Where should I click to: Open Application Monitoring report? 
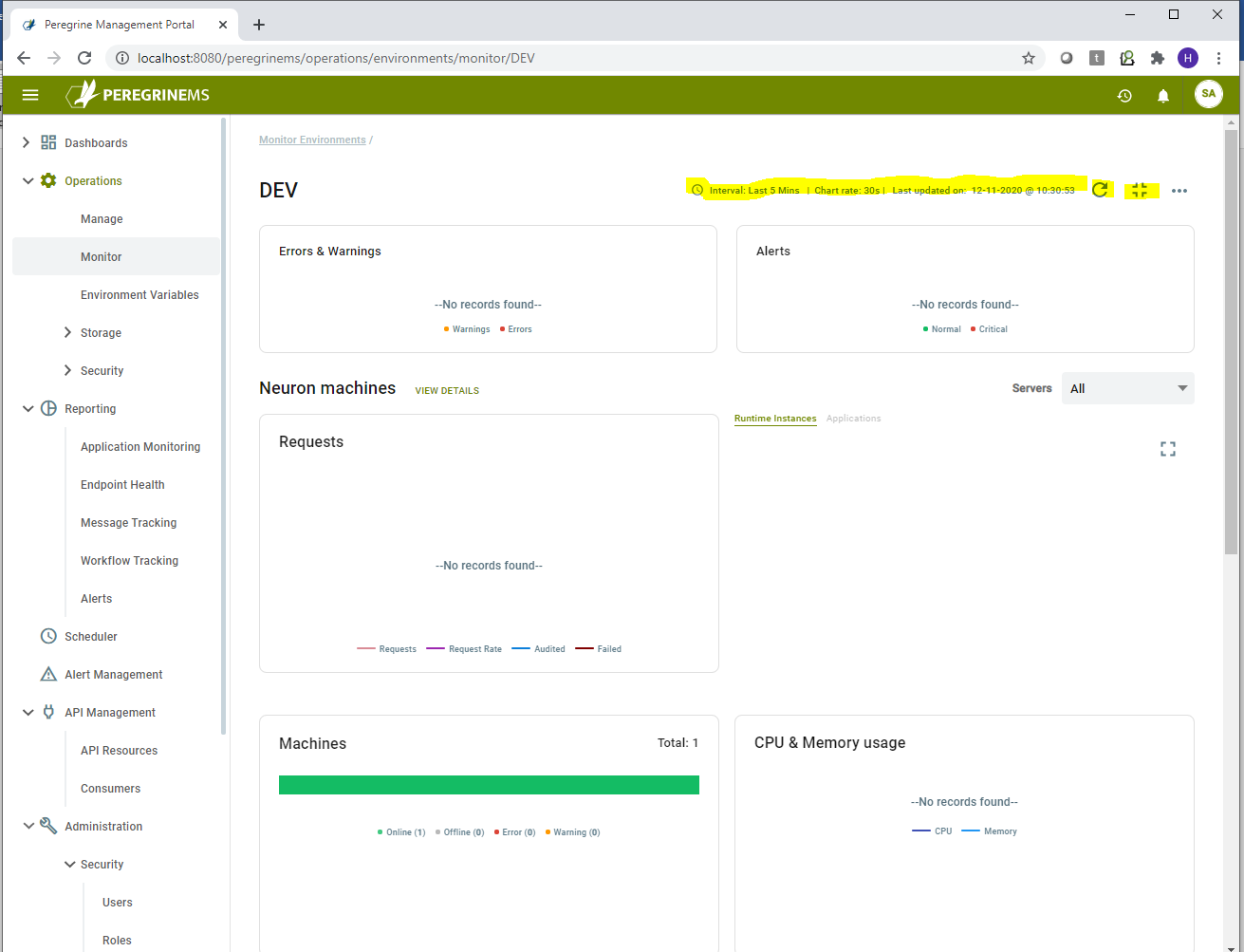click(x=140, y=446)
